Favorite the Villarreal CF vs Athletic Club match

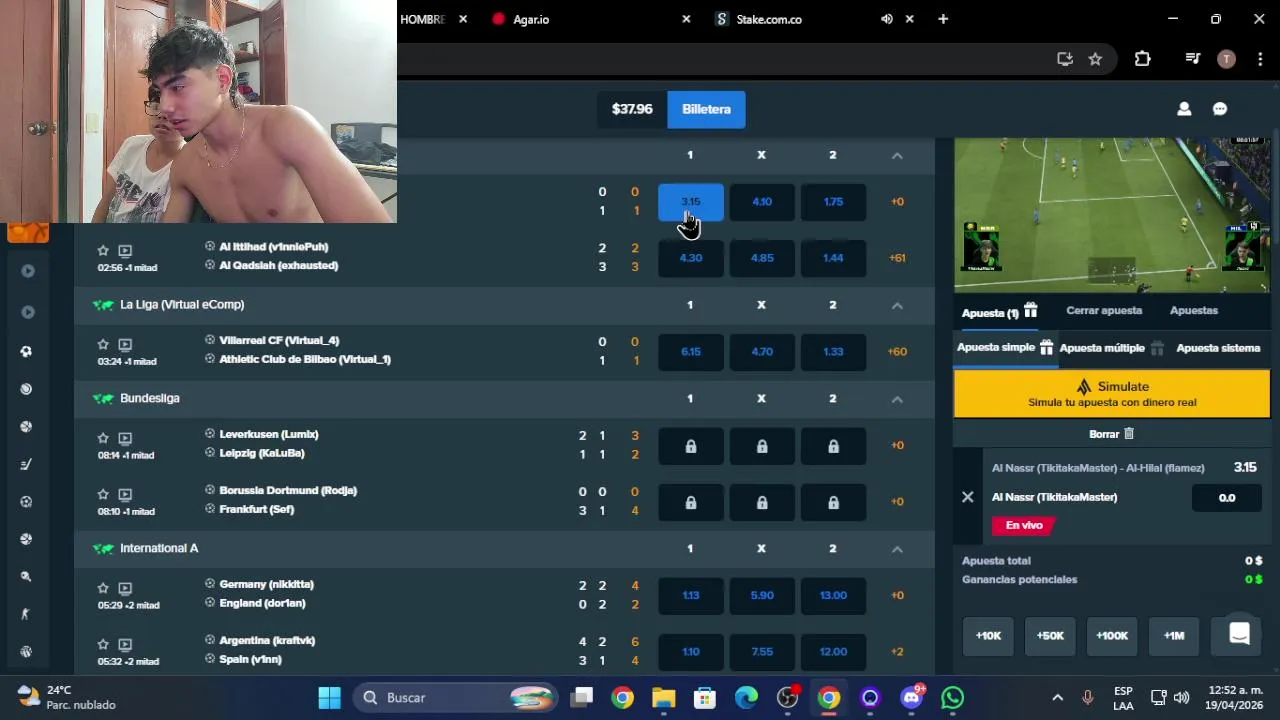[103, 344]
